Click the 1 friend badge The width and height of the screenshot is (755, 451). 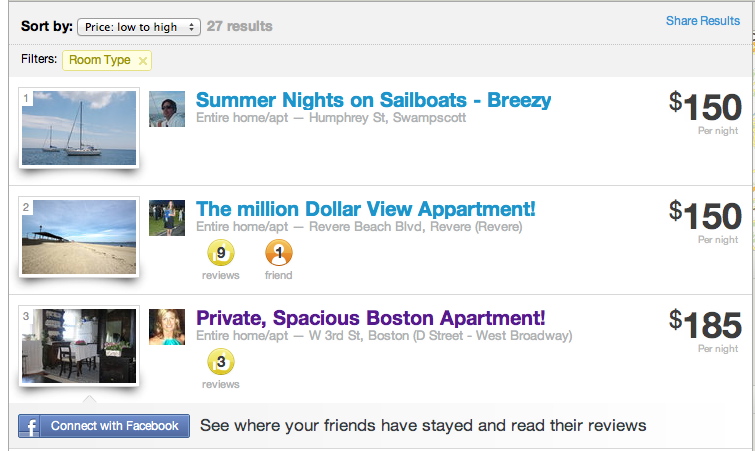(279, 254)
